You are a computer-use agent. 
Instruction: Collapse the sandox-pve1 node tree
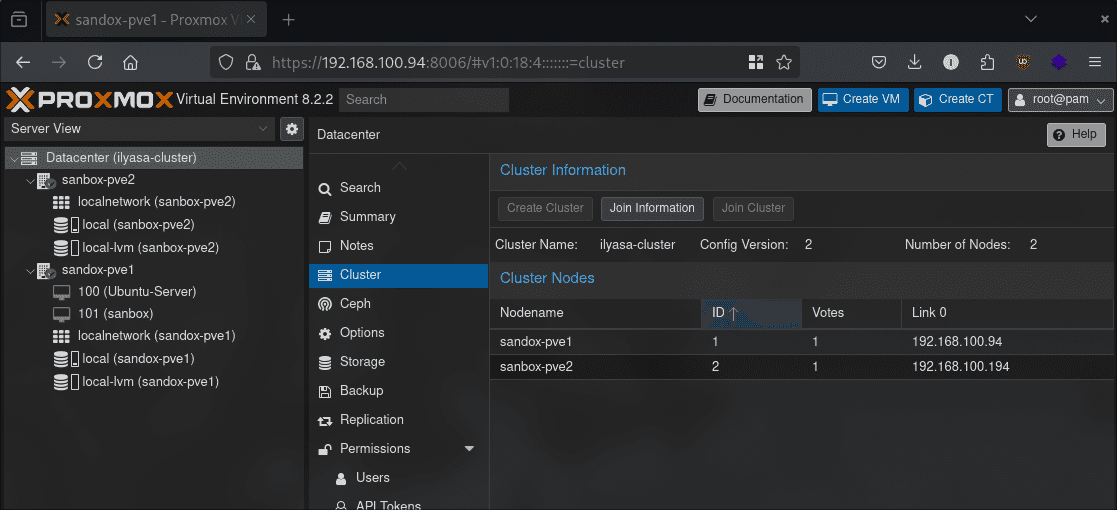pos(29,270)
